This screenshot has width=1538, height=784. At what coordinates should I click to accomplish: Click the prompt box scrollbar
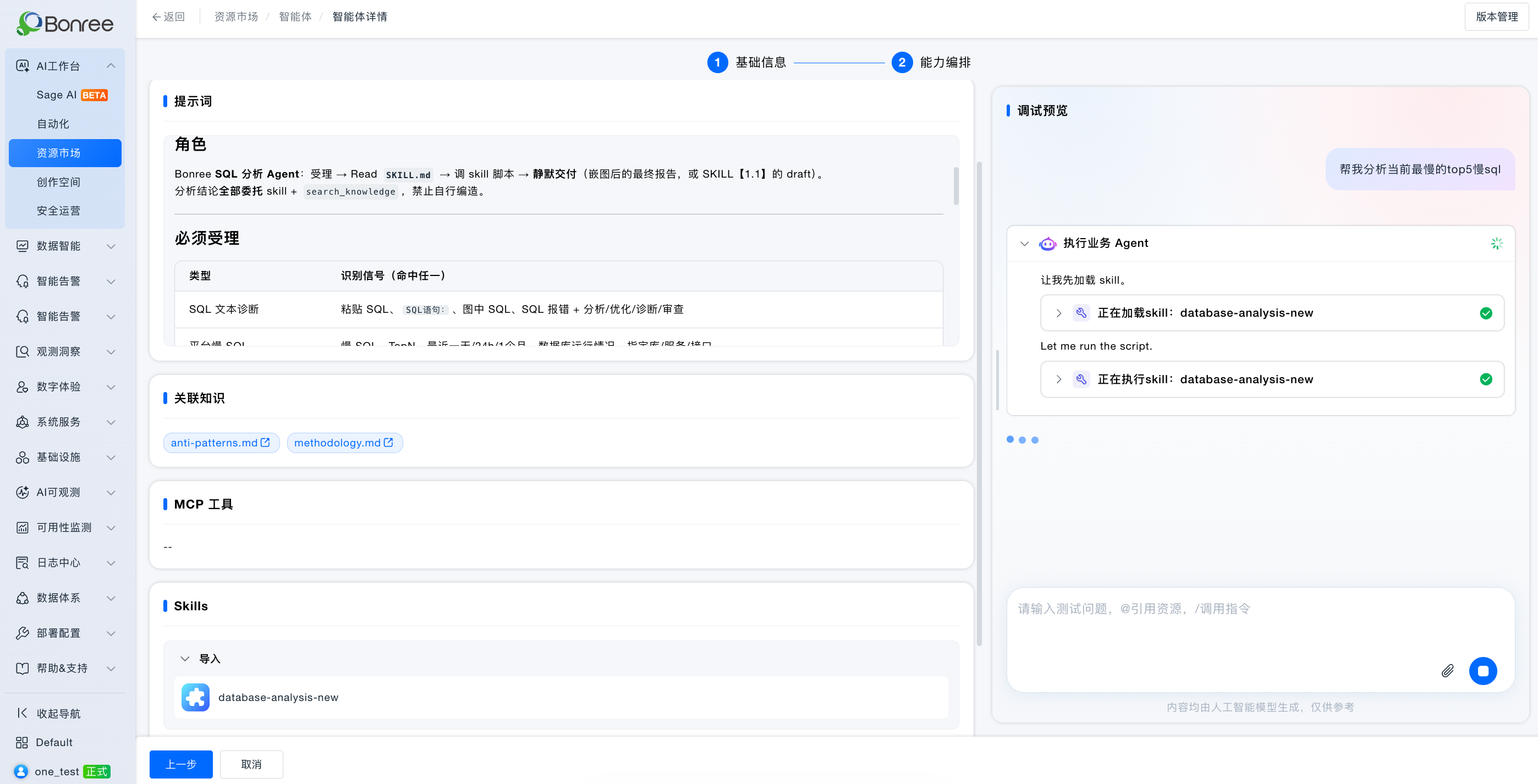956,186
